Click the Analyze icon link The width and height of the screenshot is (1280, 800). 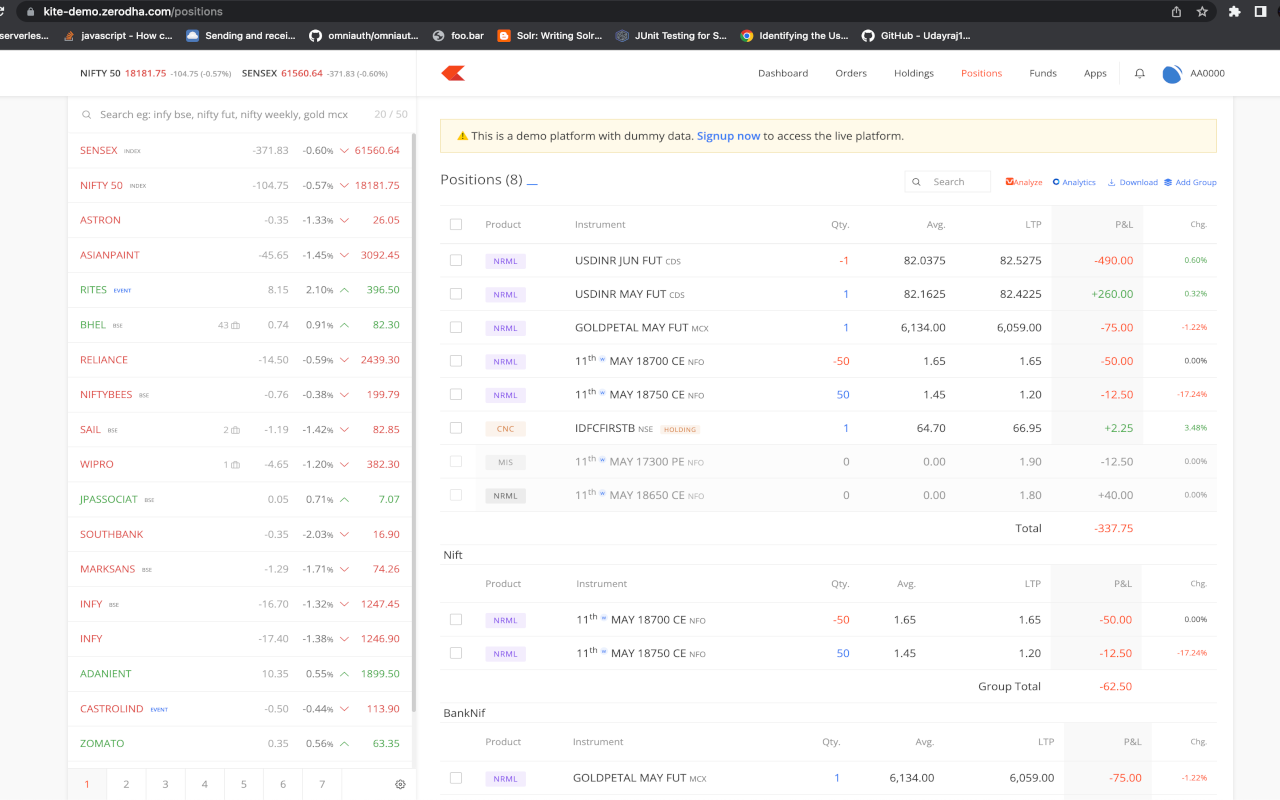[1024, 182]
